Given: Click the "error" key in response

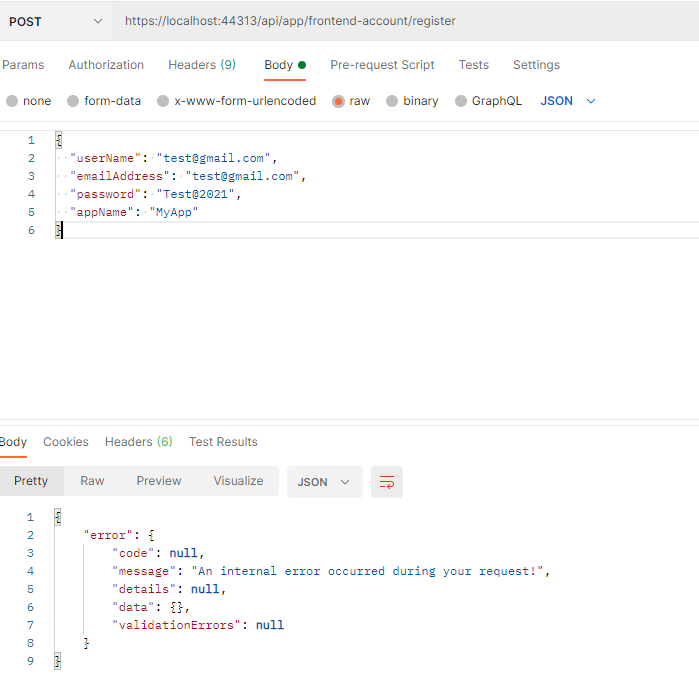Looking at the screenshot, I should tap(108, 535).
